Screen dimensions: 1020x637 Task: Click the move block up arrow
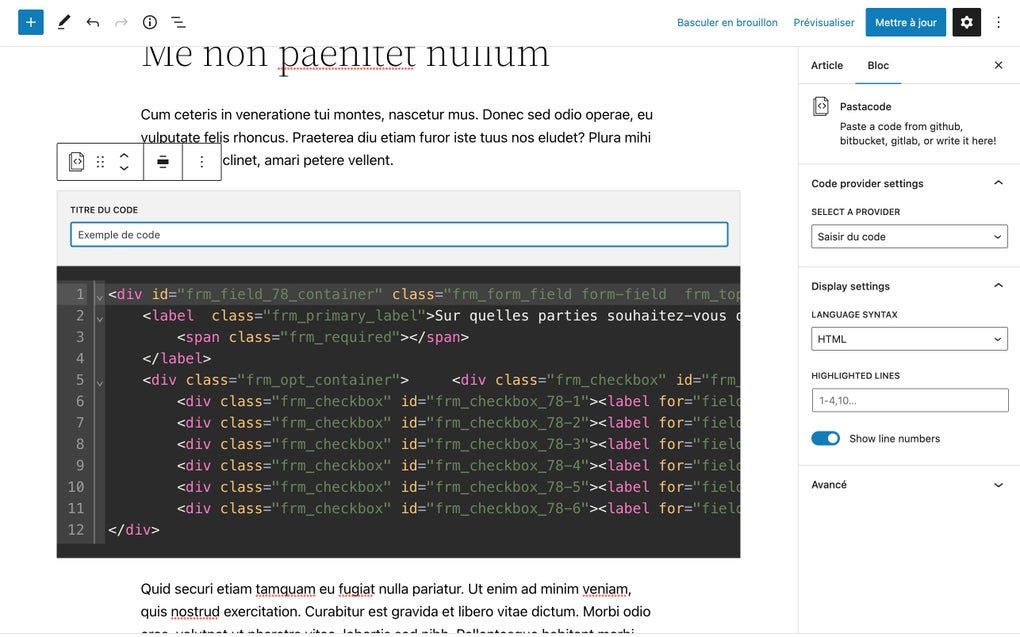(123, 154)
